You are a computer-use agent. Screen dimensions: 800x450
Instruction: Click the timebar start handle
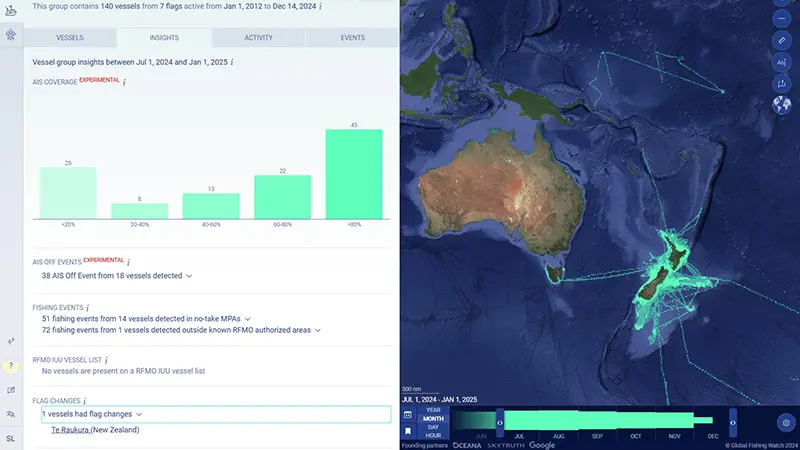coord(500,422)
